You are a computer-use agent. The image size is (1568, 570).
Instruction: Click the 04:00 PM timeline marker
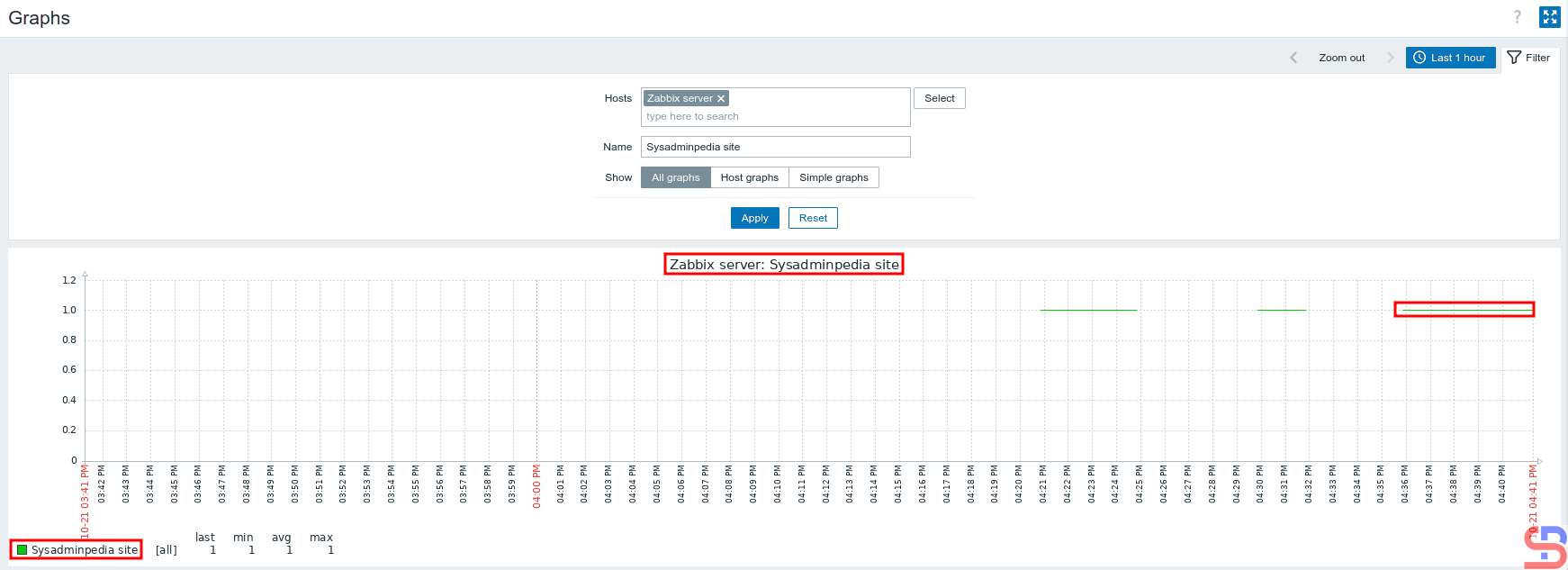pos(536,486)
